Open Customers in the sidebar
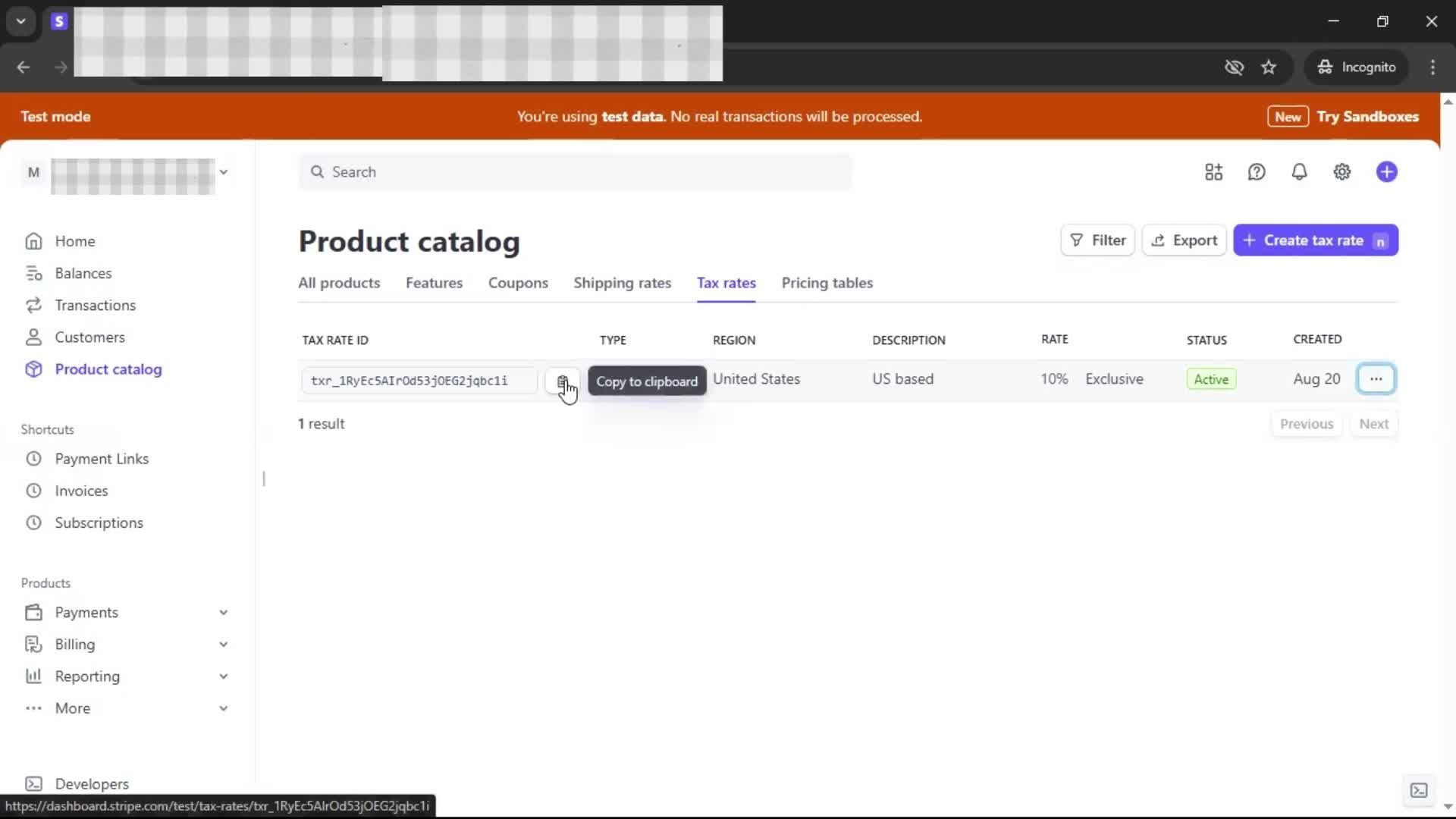This screenshot has height=819, width=1456. [x=89, y=337]
